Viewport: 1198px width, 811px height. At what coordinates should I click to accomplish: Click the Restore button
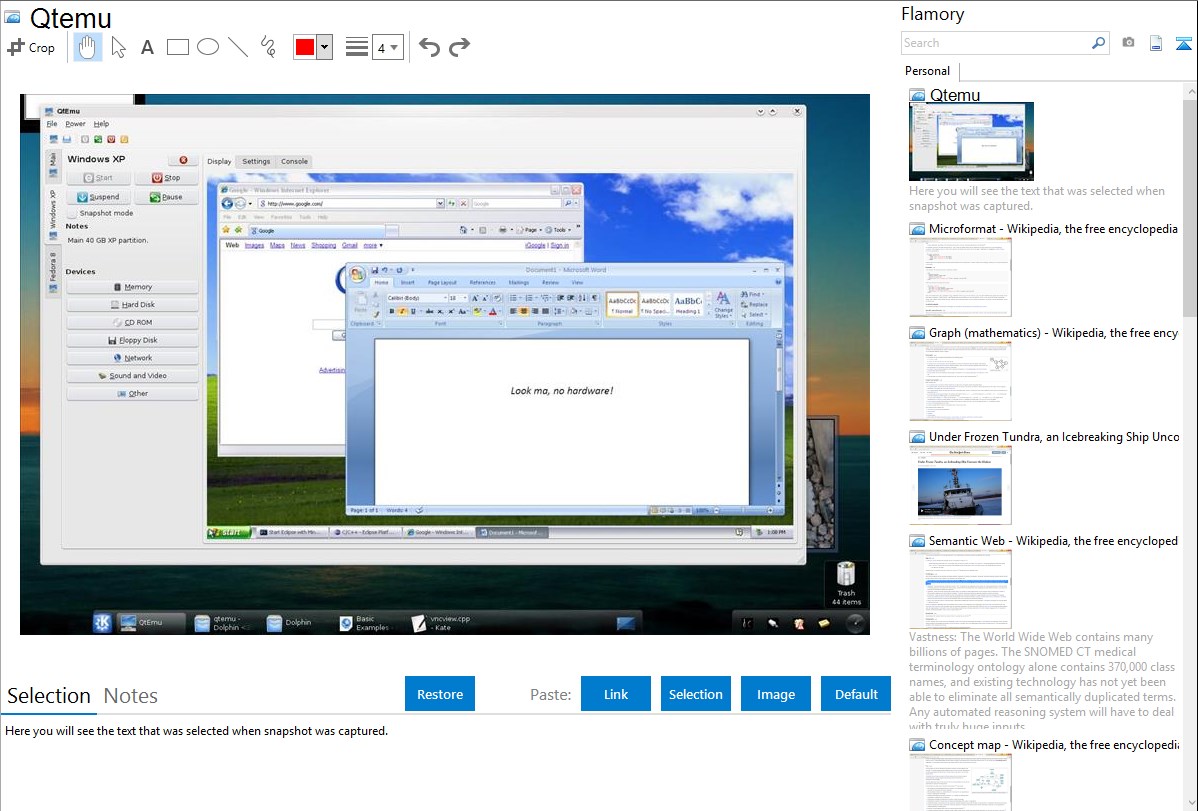tap(440, 694)
